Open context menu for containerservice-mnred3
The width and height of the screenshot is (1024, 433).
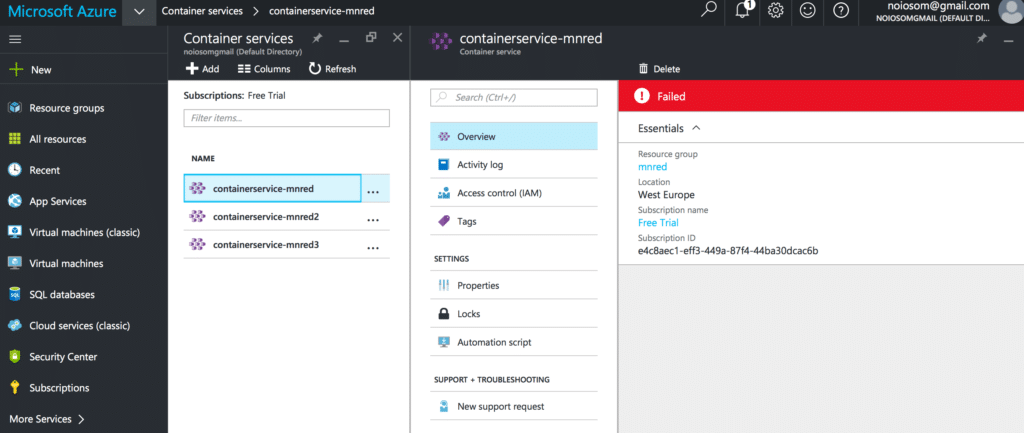pos(373,248)
